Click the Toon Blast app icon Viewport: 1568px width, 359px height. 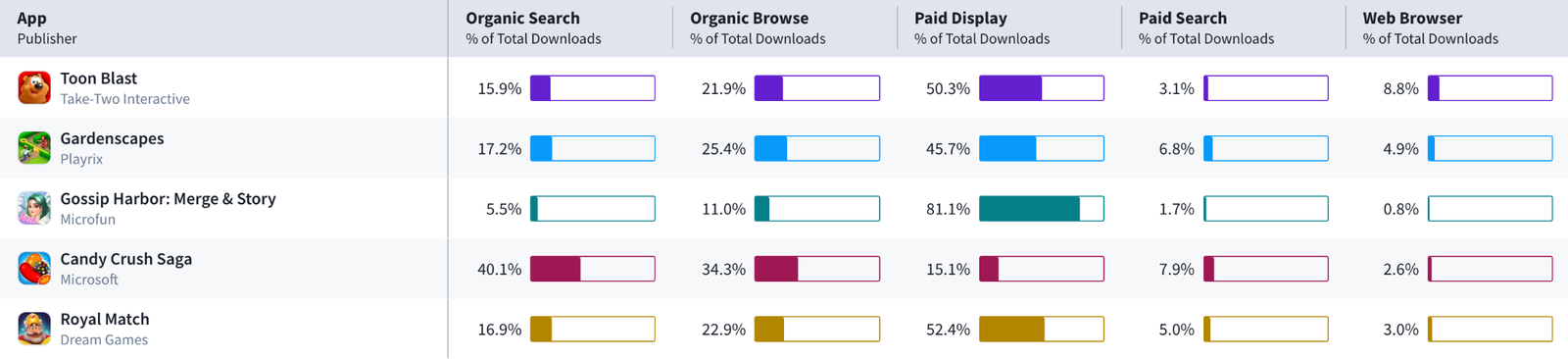pyautogui.click(x=34, y=88)
